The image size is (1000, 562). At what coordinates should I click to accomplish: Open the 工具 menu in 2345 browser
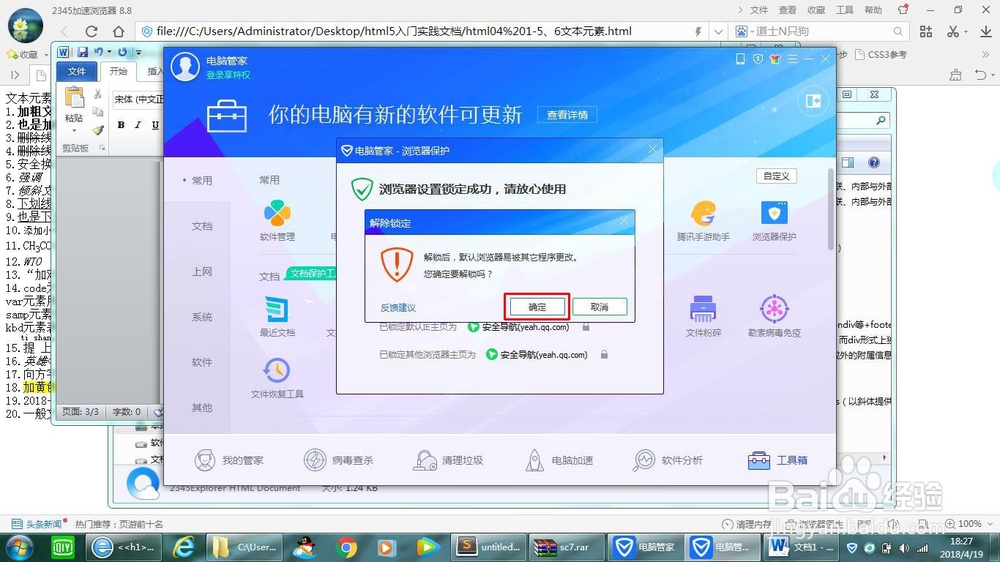pyautogui.click(x=844, y=10)
